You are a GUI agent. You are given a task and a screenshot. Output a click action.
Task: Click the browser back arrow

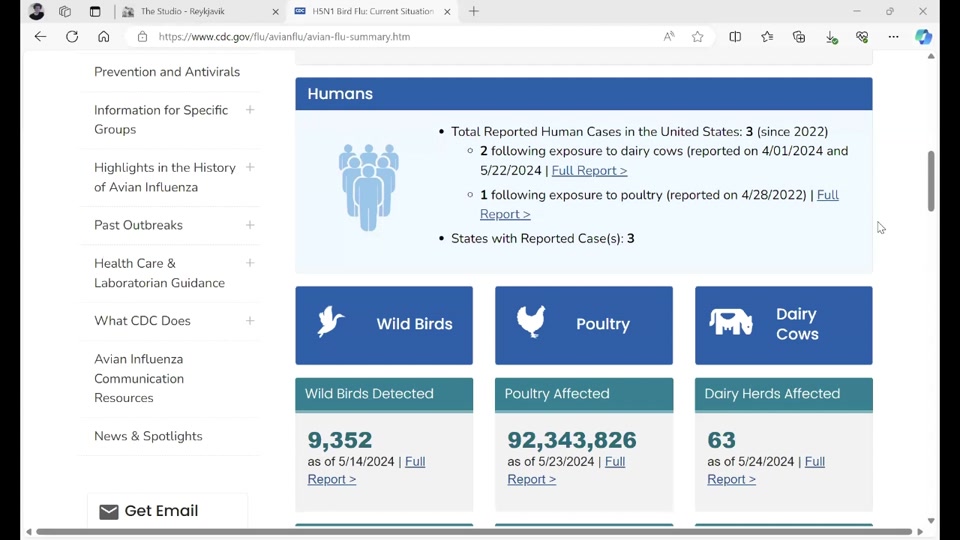tap(40, 37)
